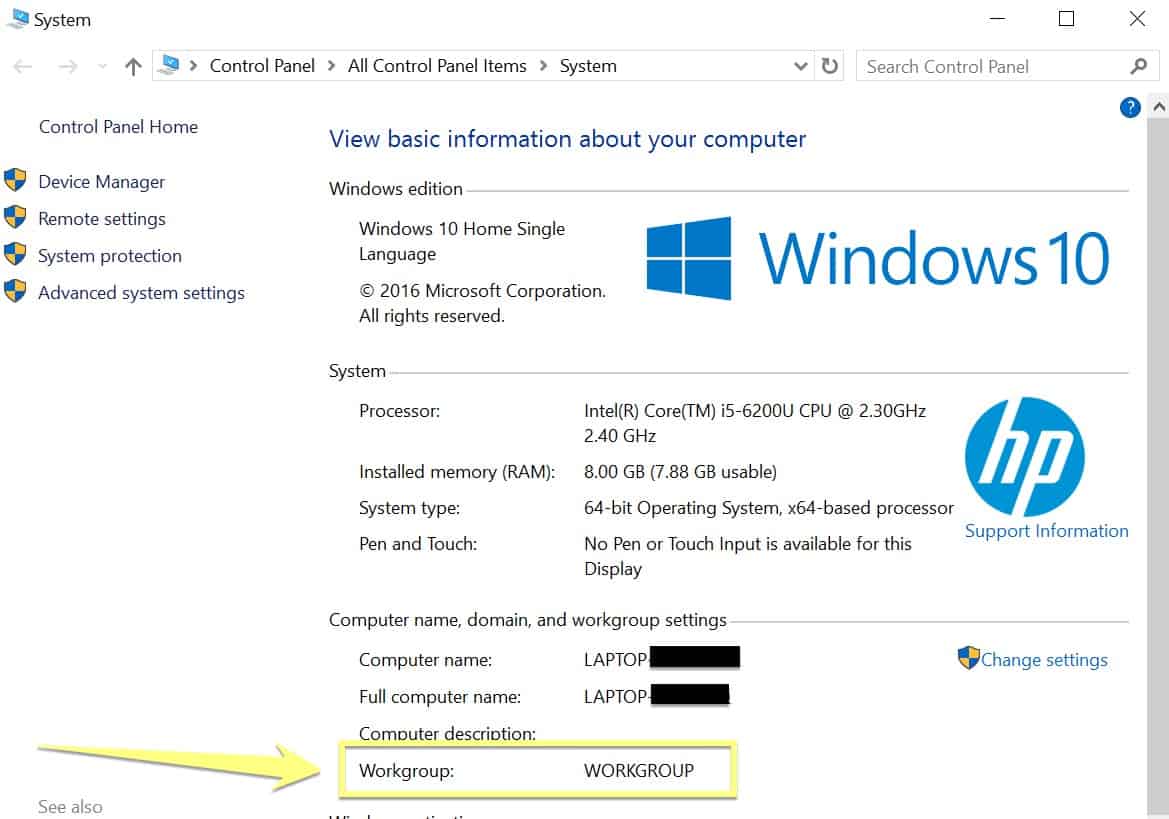Image resolution: width=1169 pixels, height=819 pixels.
Task: Go to Control Panel Home
Action: click(x=119, y=127)
